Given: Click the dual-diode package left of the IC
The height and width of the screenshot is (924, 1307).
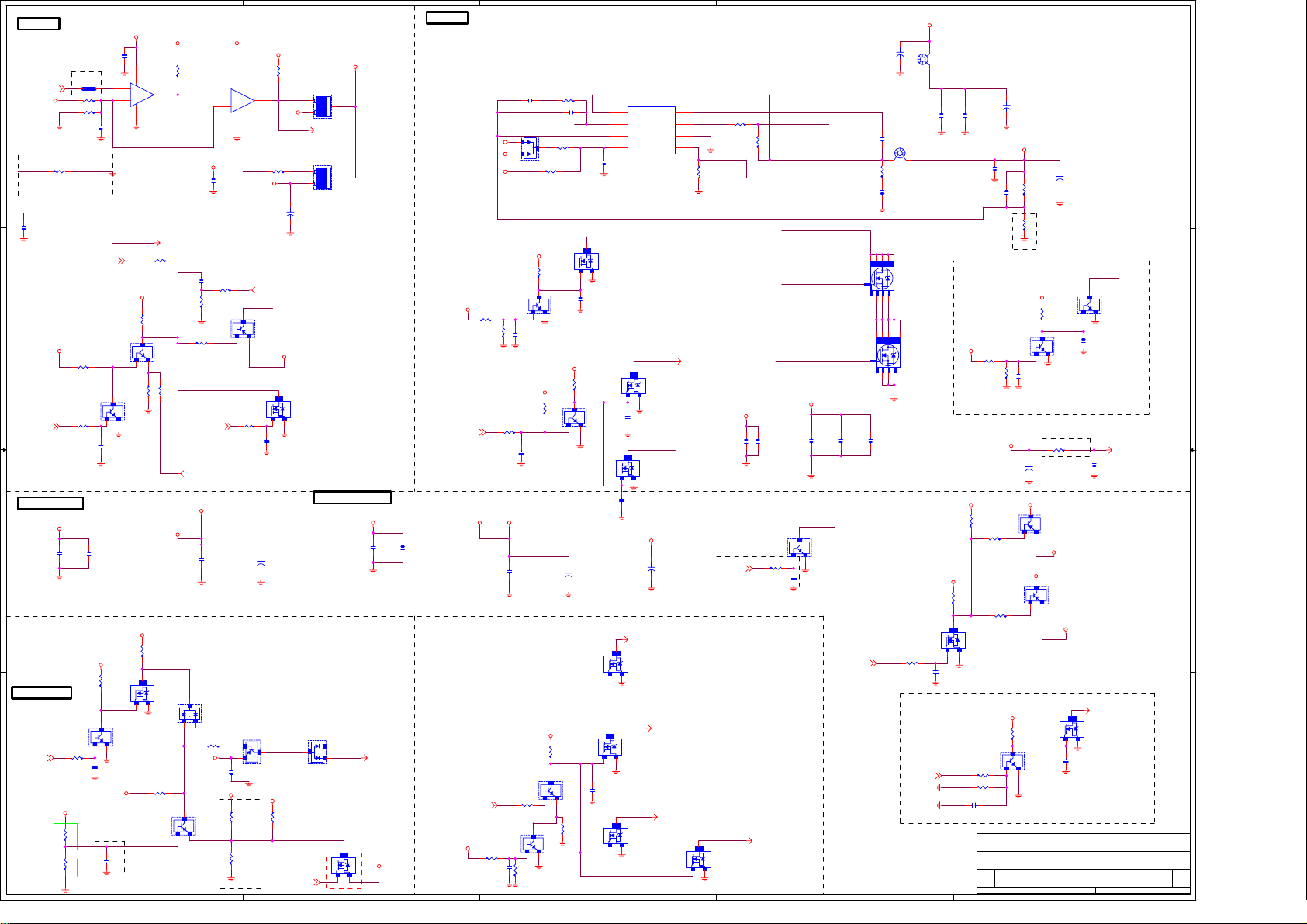Looking at the screenshot, I should tap(530, 147).
